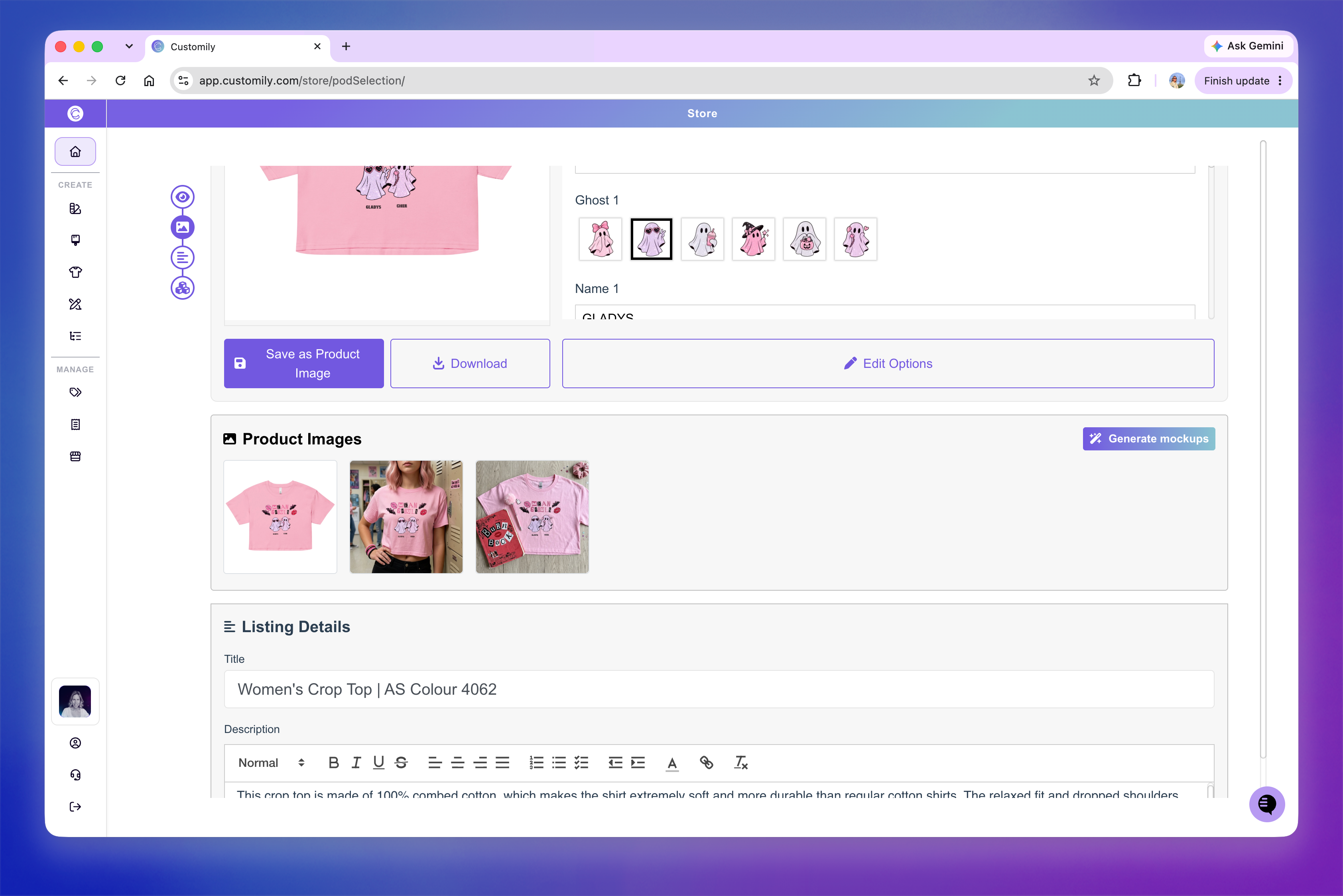The width and height of the screenshot is (1343, 896).
Task: Open the list options sidebar icon
Action: coord(75,336)
